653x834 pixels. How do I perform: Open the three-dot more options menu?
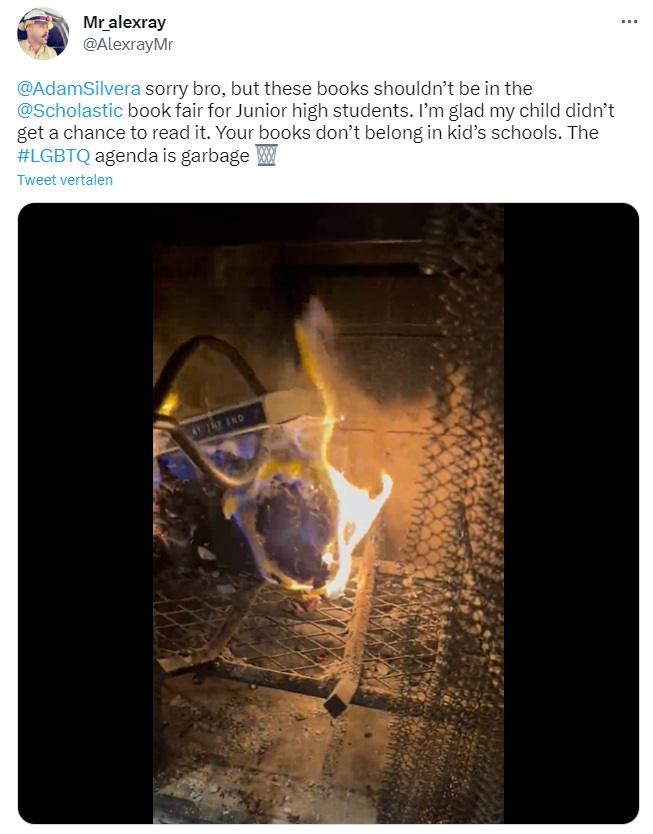629,22
